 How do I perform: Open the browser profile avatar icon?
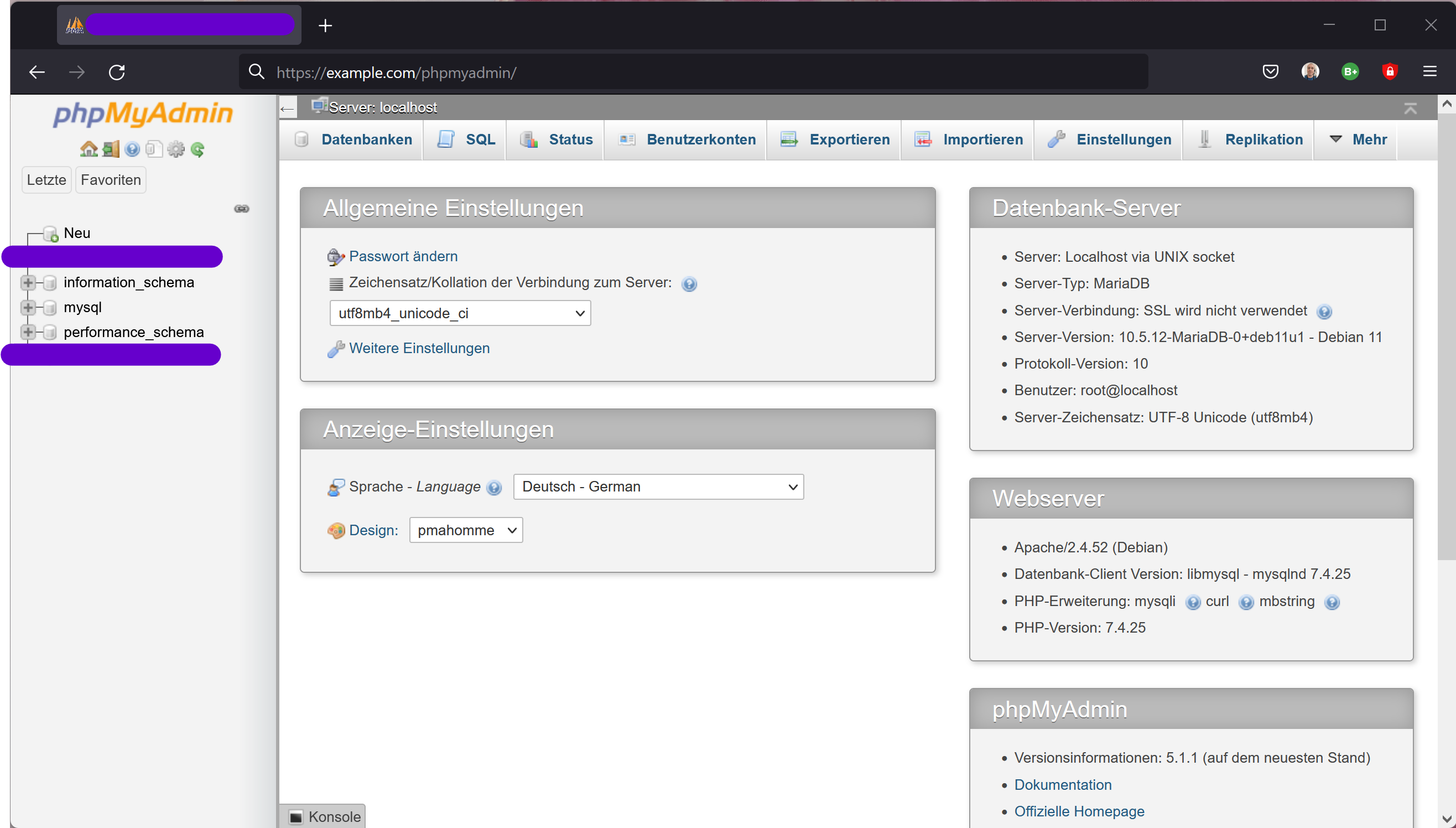click(1310, 71)
